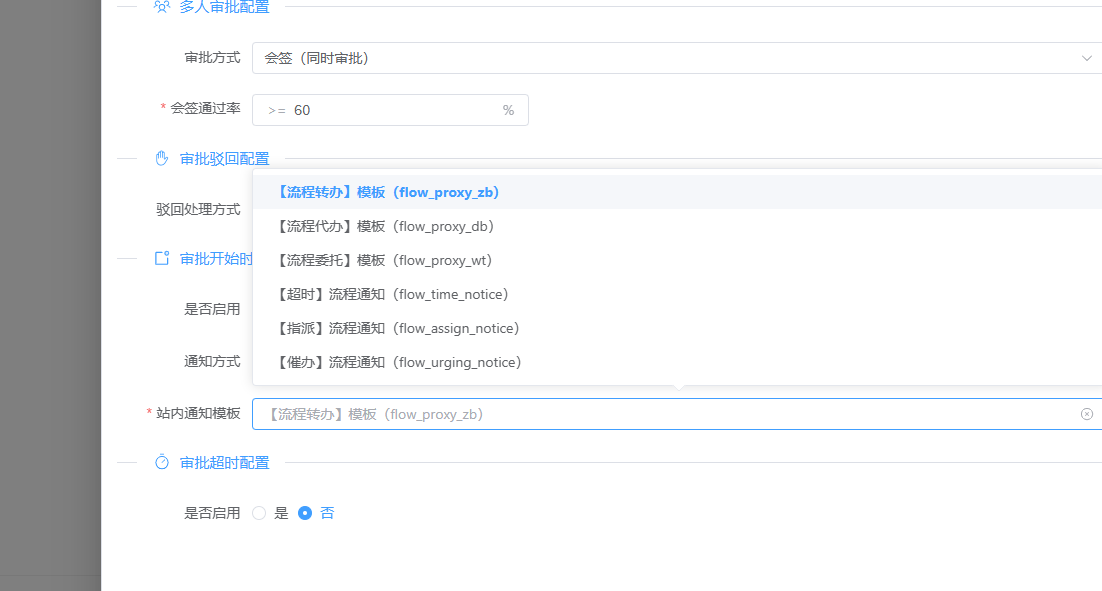Image resolution: width=1102 pixels, height=591 pixels.
Task: Select the 【流程转办】模板 (flow_proxy_zb) option
Action: click(387, 192)
